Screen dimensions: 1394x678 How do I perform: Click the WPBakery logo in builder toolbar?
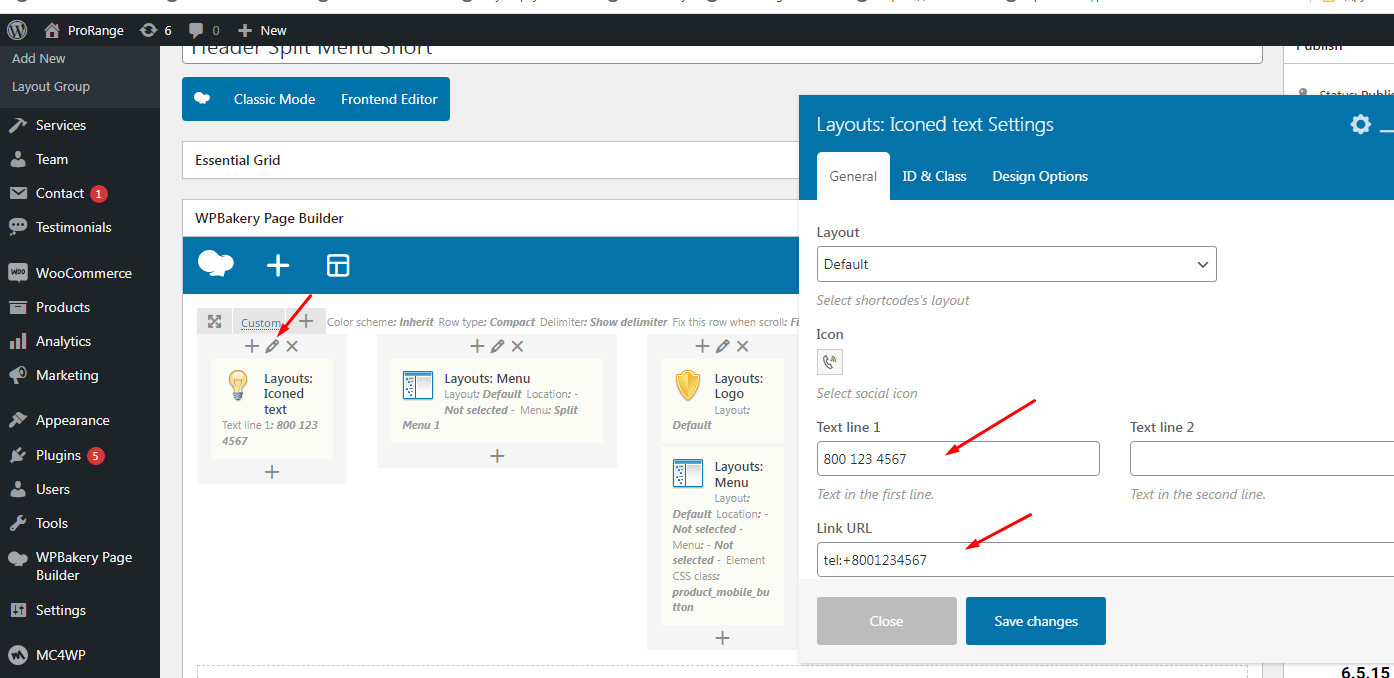click(x=216, y=264)
